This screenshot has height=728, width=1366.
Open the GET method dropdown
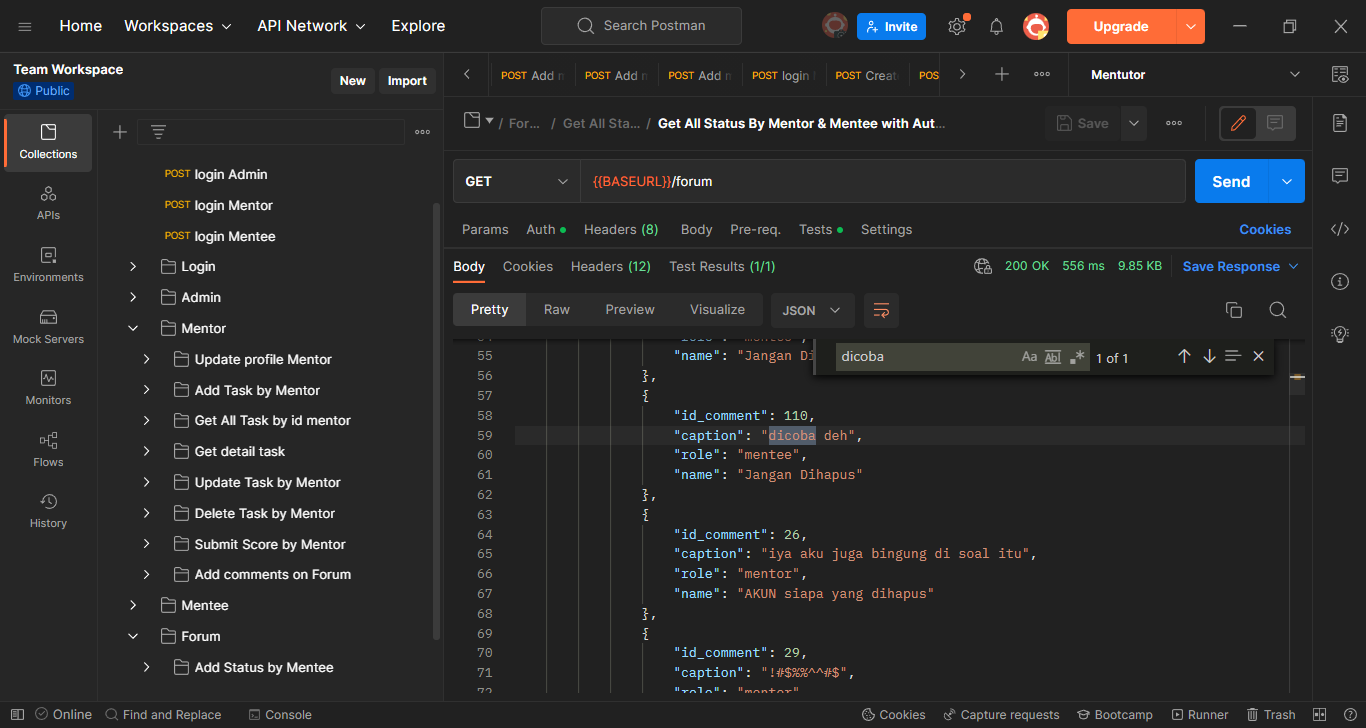pyautogui.click(x=516, y=181)
